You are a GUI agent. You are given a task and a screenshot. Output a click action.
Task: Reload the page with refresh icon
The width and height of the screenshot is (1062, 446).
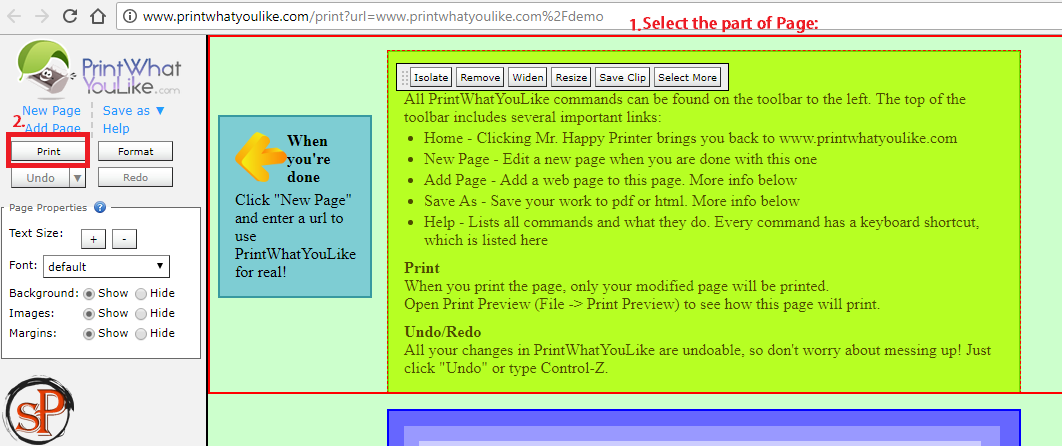point(70,16)
